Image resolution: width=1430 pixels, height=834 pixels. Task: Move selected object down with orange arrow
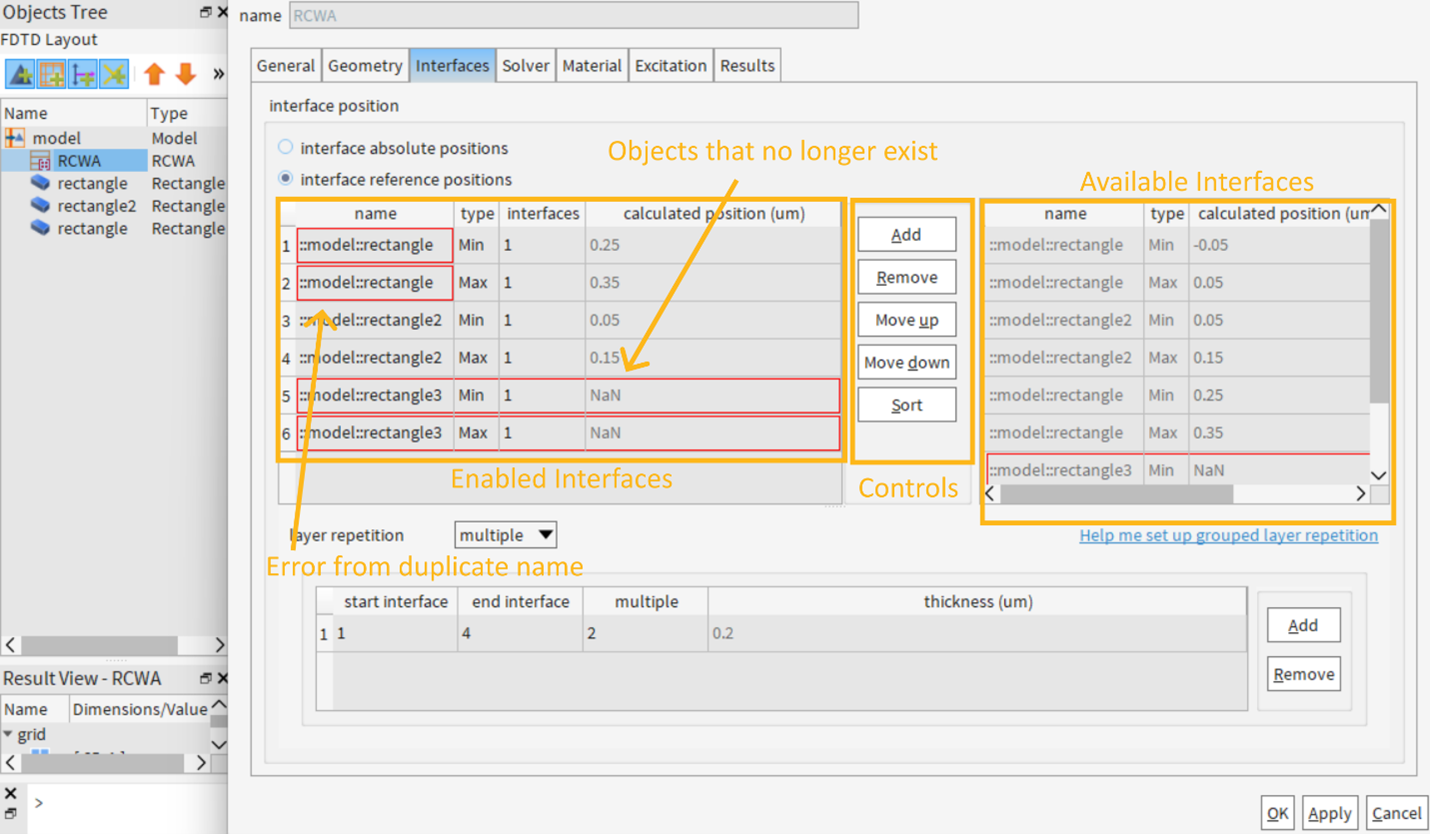pos(186,74)
